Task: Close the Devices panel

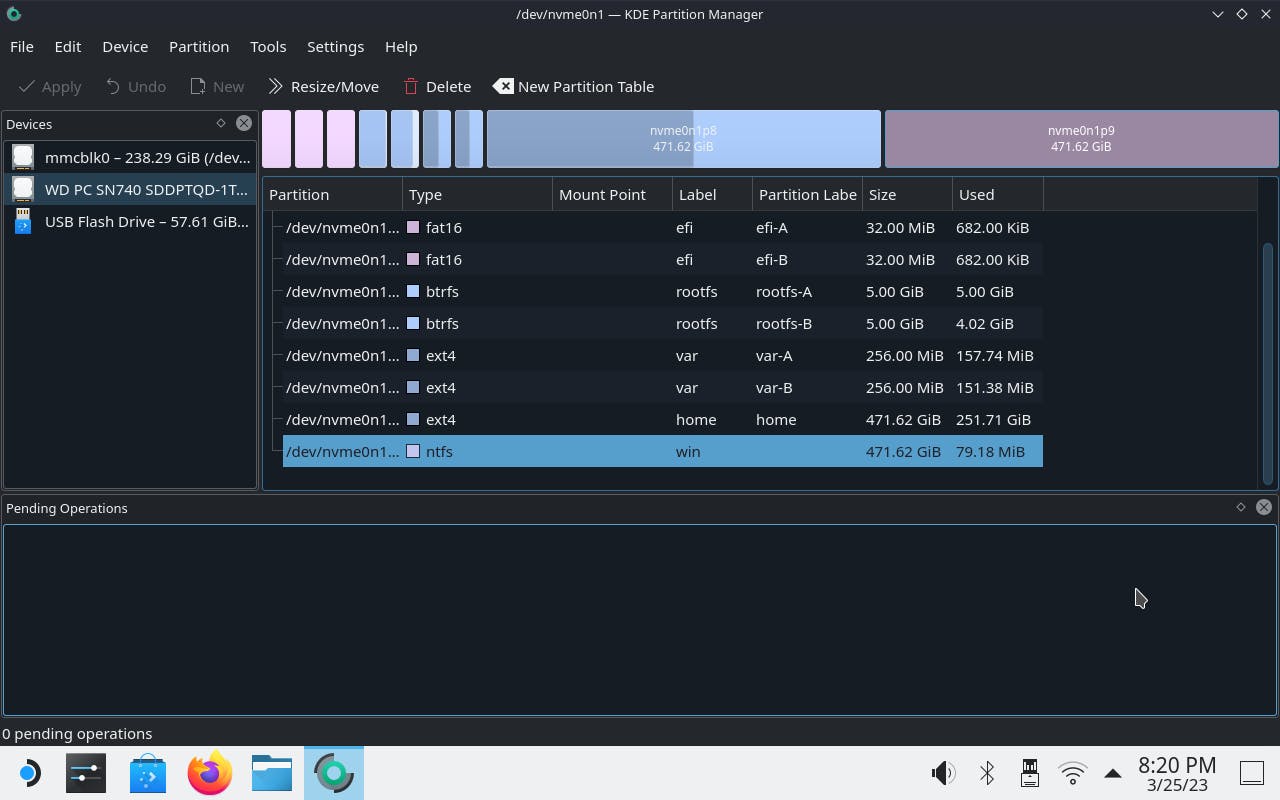Action: [244, 123]
